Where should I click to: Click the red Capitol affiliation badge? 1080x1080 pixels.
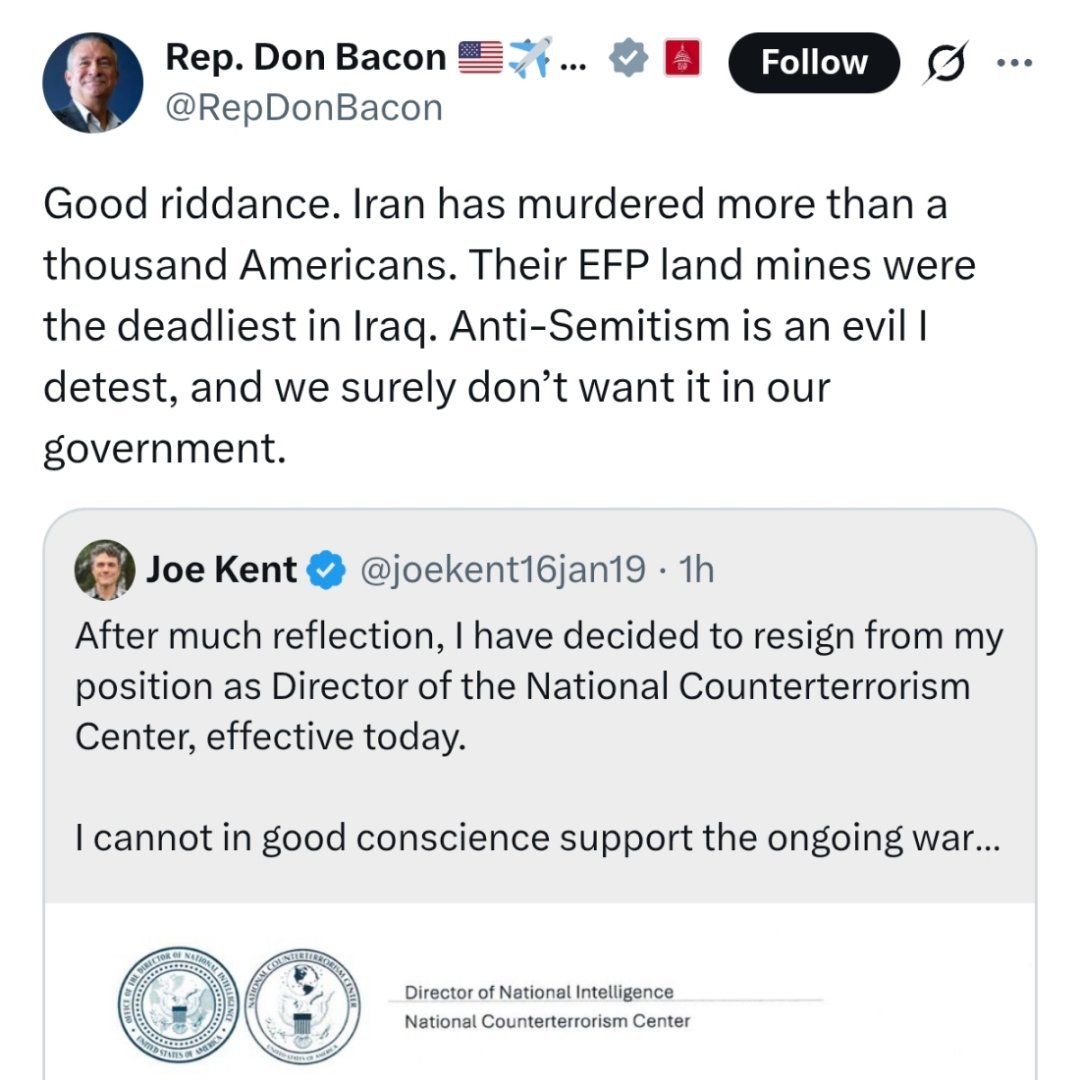682,61
